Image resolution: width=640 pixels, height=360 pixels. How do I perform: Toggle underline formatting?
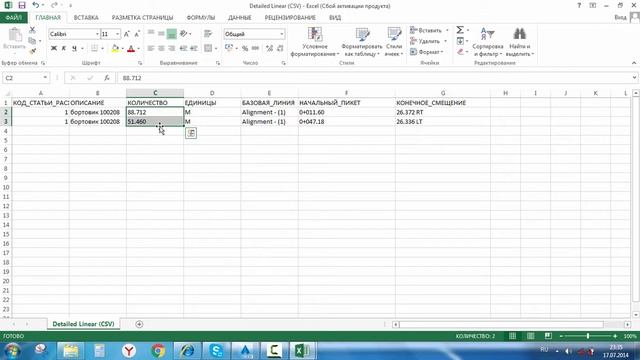coord(74,48)
